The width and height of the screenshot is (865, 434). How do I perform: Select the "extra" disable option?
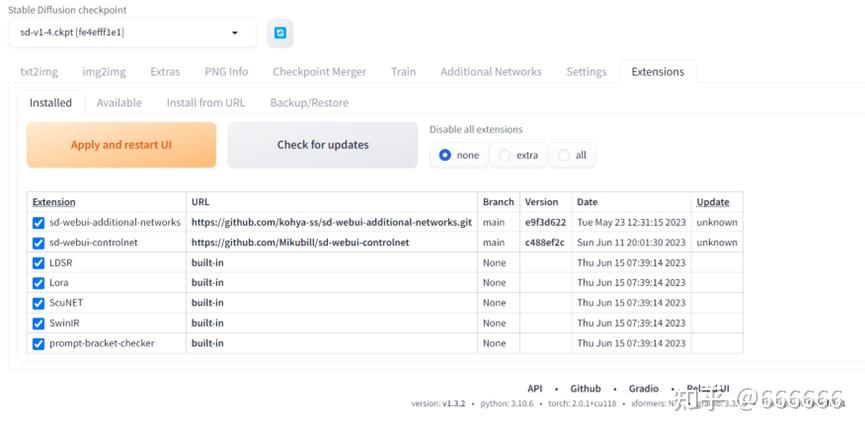[x=505, y=155]
